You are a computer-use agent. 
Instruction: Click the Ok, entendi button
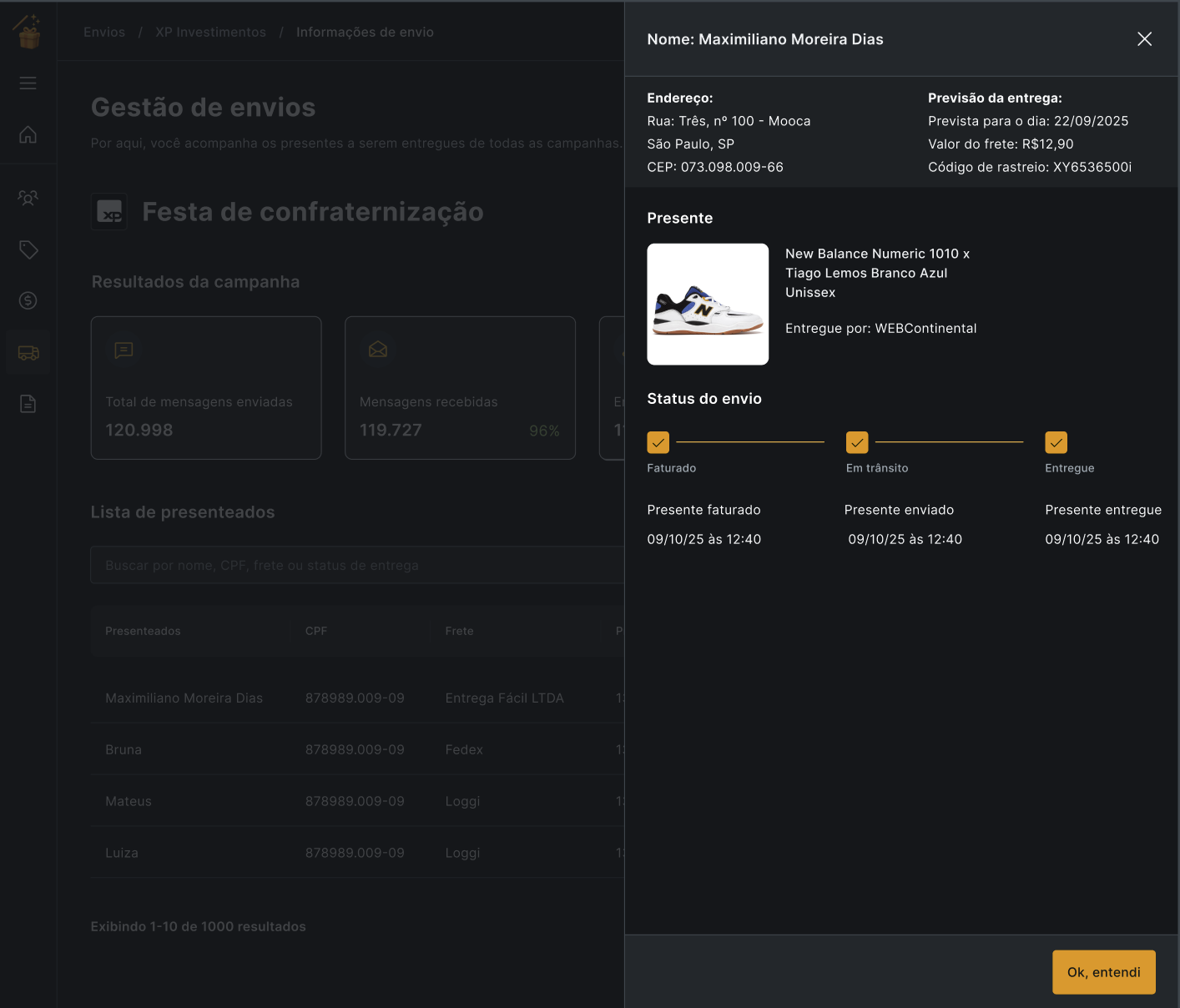click(x=1103, y=972)
